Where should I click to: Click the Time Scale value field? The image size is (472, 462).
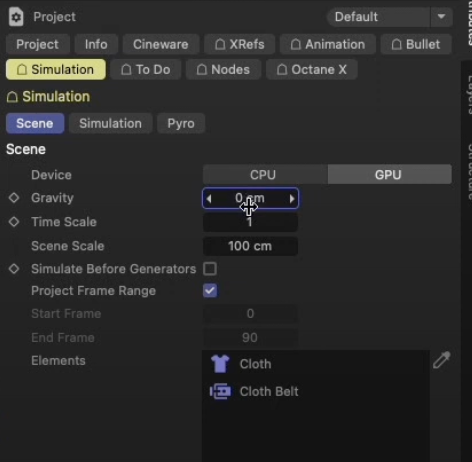pos(250,222)
